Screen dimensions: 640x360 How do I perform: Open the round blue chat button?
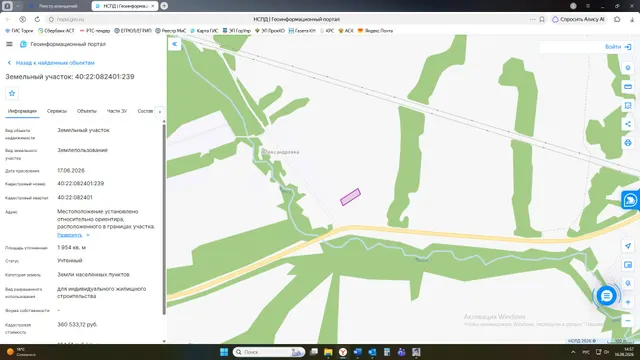[x=607, y=296]
